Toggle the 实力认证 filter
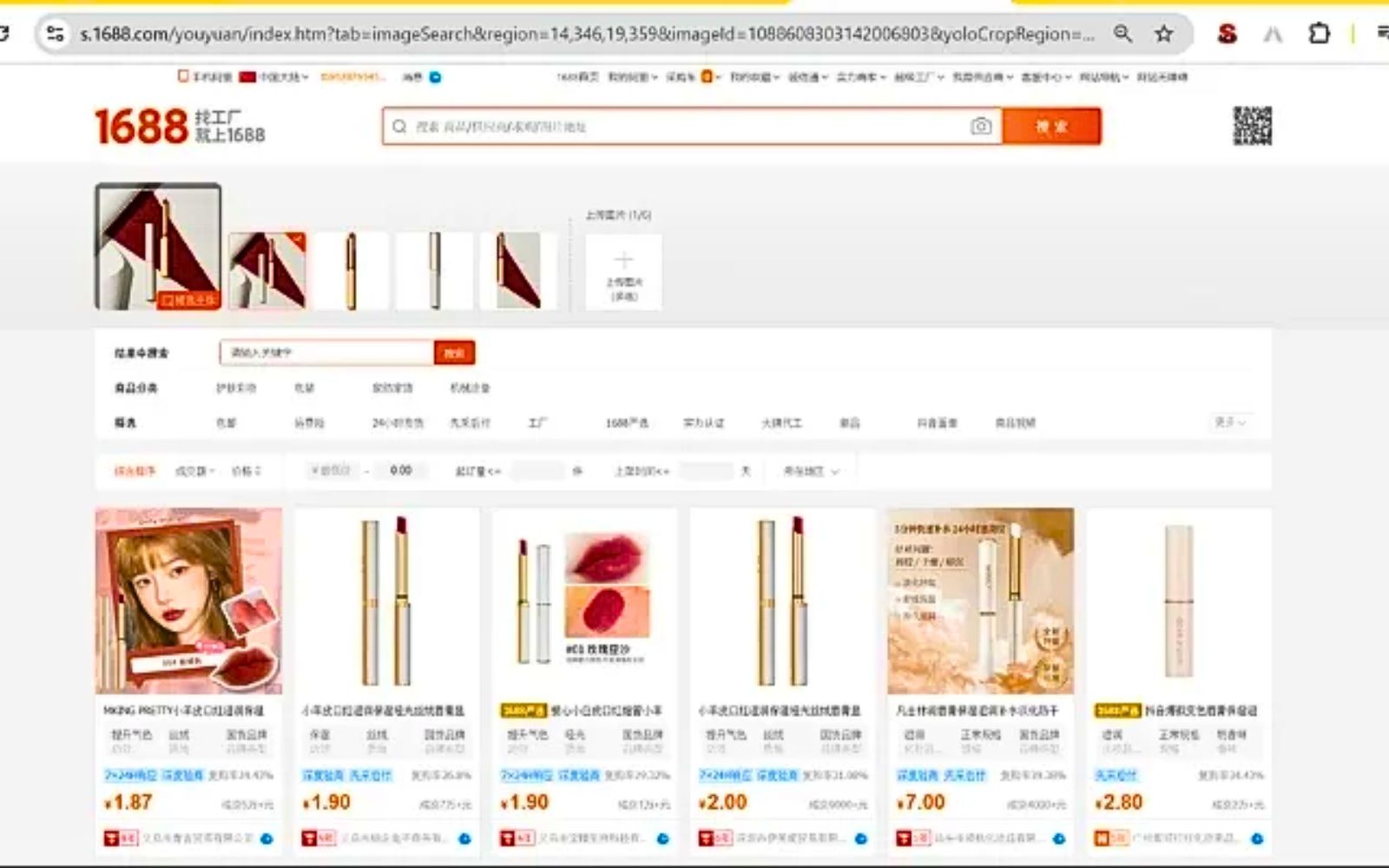1389x868 pixels. tap(703, 423)
